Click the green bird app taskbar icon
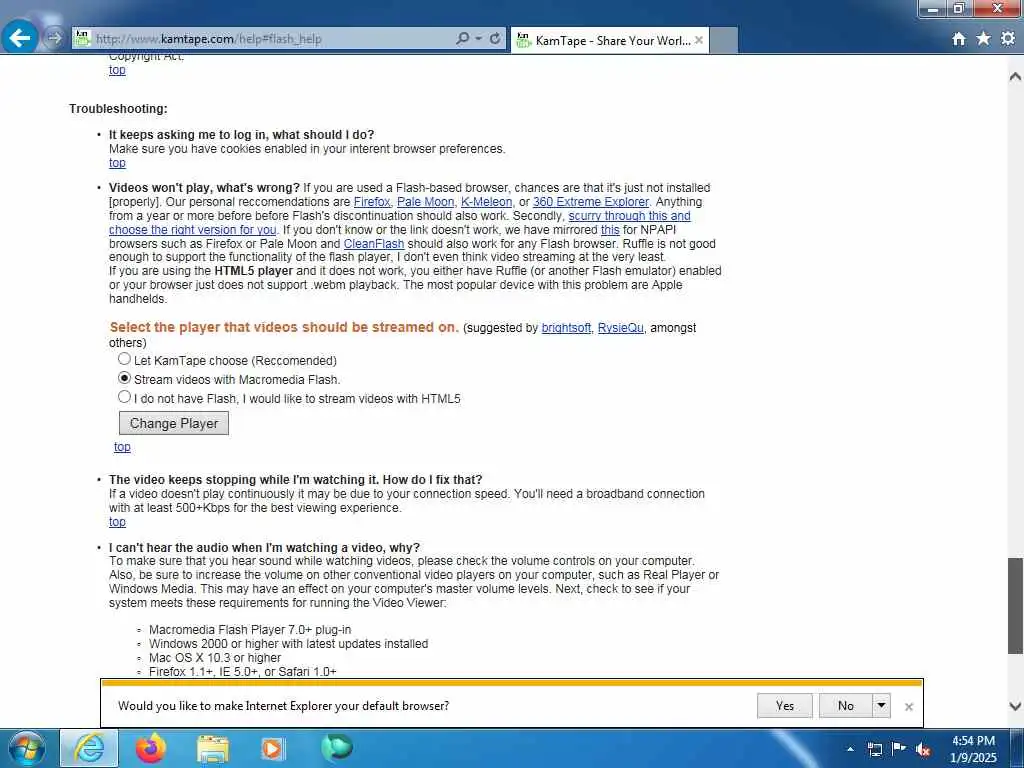The height and width of the screenshot is (768, 1024). pos(337,748)
